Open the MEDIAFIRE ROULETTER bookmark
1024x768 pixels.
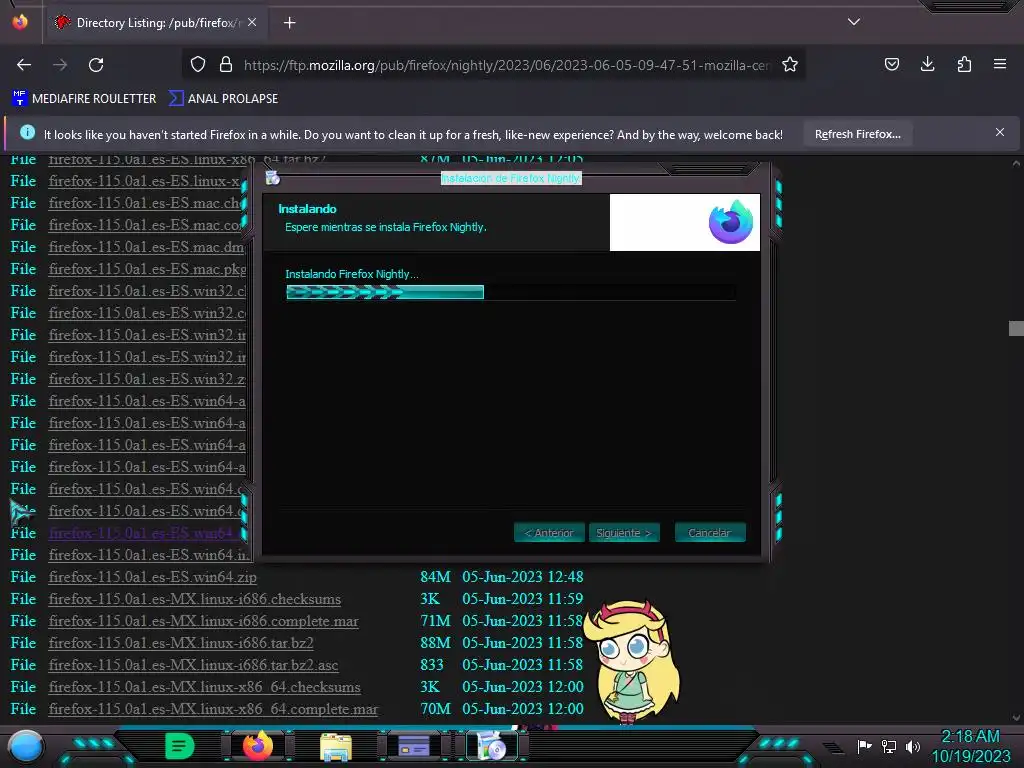(x=84, y=99)
